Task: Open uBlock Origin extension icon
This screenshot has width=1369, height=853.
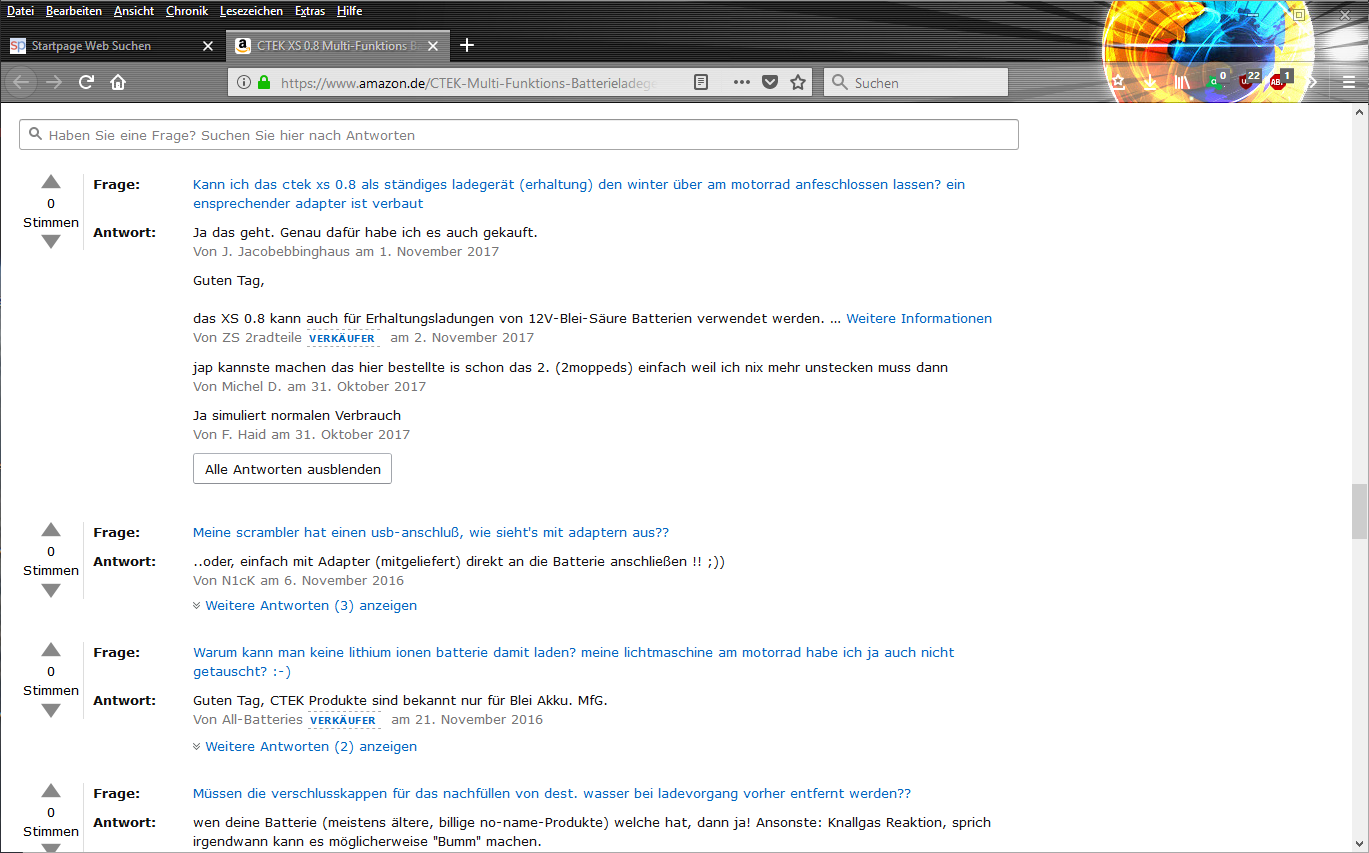Action: pyautogui.click(x=1247, y=81)
